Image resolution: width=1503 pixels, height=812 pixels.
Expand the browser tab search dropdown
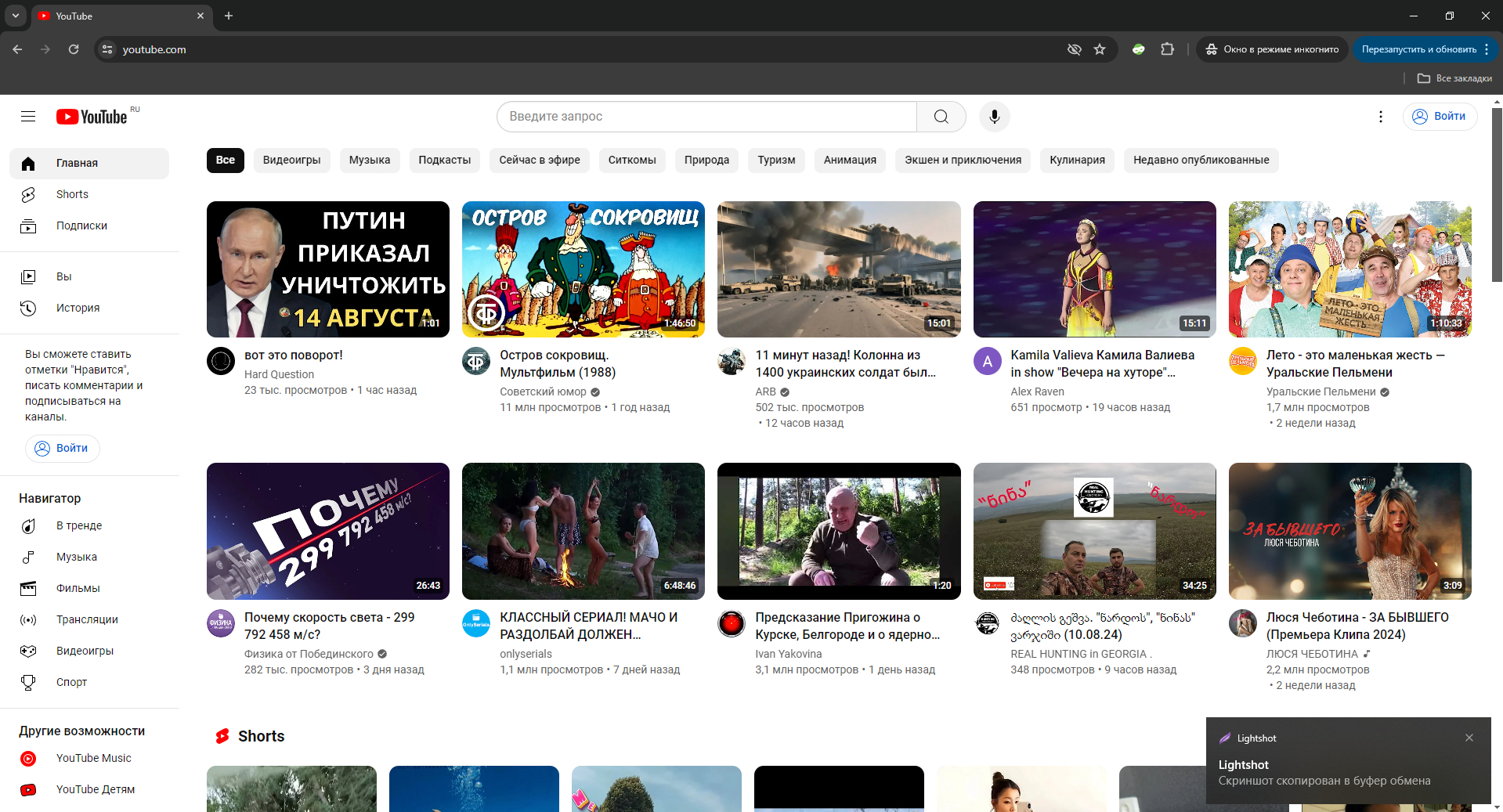click(x=15, y=16)
